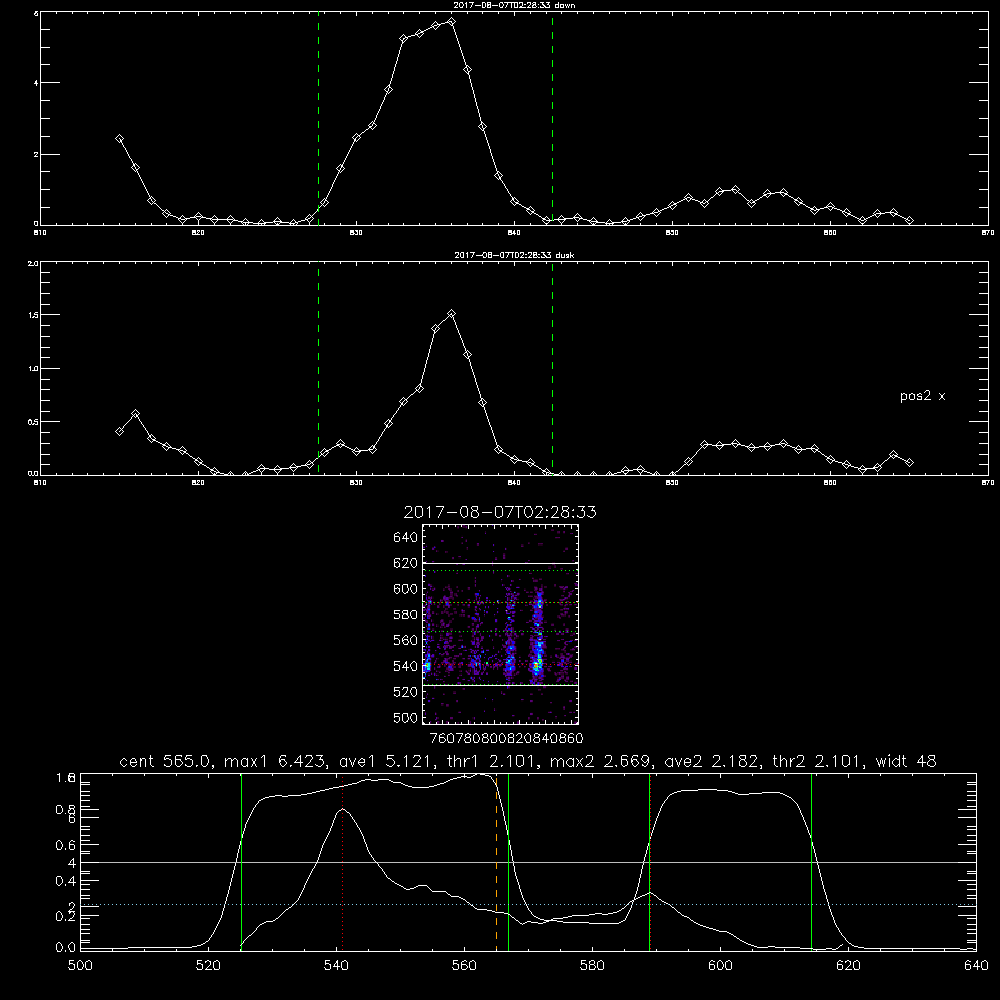
Task: Open the spectrogram heatmap image
Action: [x=501, y=624]
